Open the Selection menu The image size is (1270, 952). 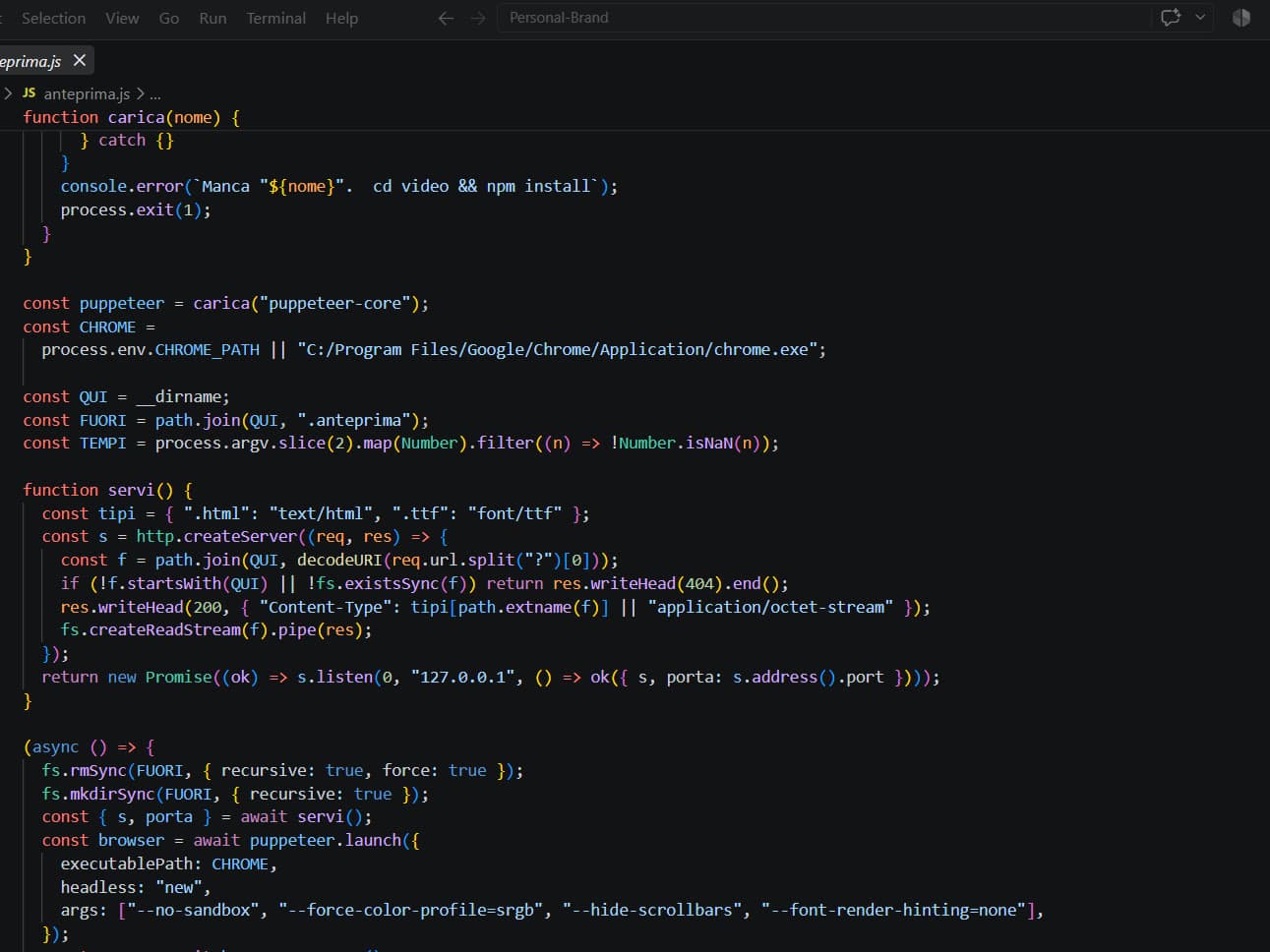(x=53, y=18)
